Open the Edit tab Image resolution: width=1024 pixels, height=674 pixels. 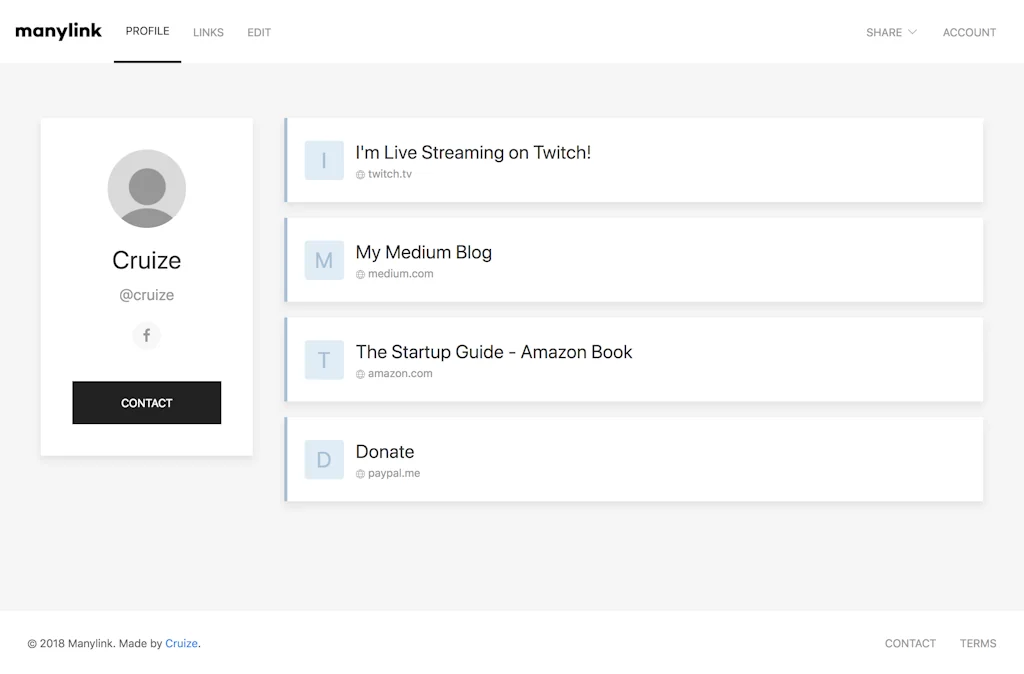(258, 32)
